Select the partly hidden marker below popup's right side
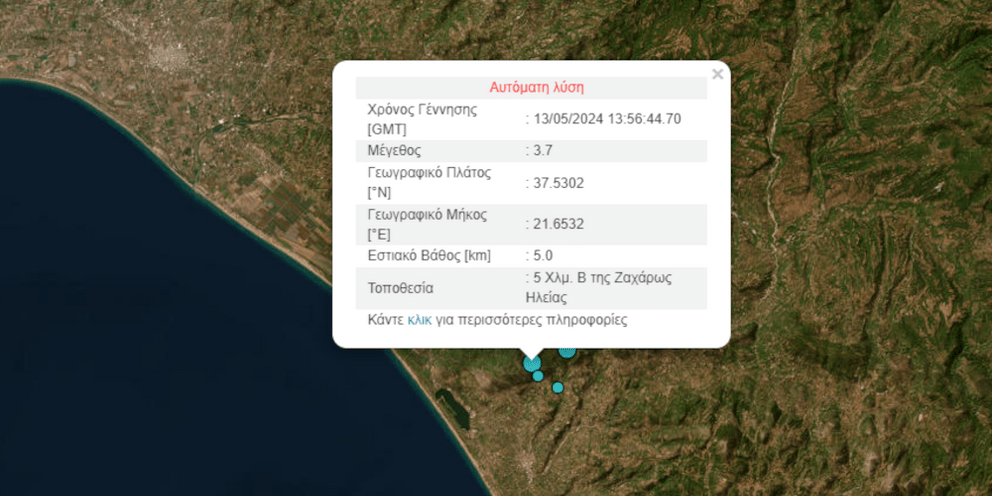Image resolution: width=992 pixels, height=496 pixels. click(567, 352)
